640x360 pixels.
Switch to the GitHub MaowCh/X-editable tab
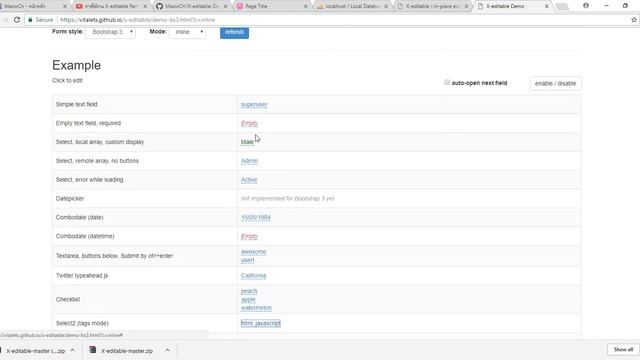pyautogui.click(x=192, y=6)
